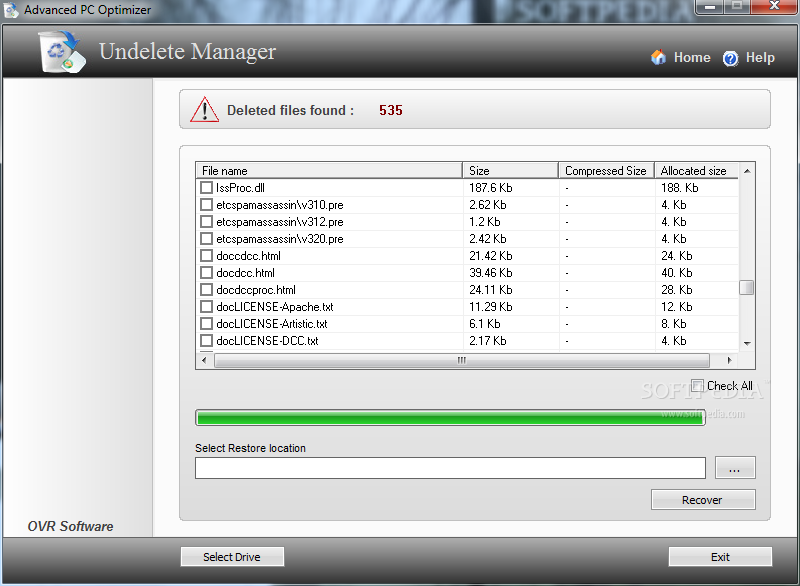
Task: Click the 1.2 Kb size cell
Action: coord(485,222)
